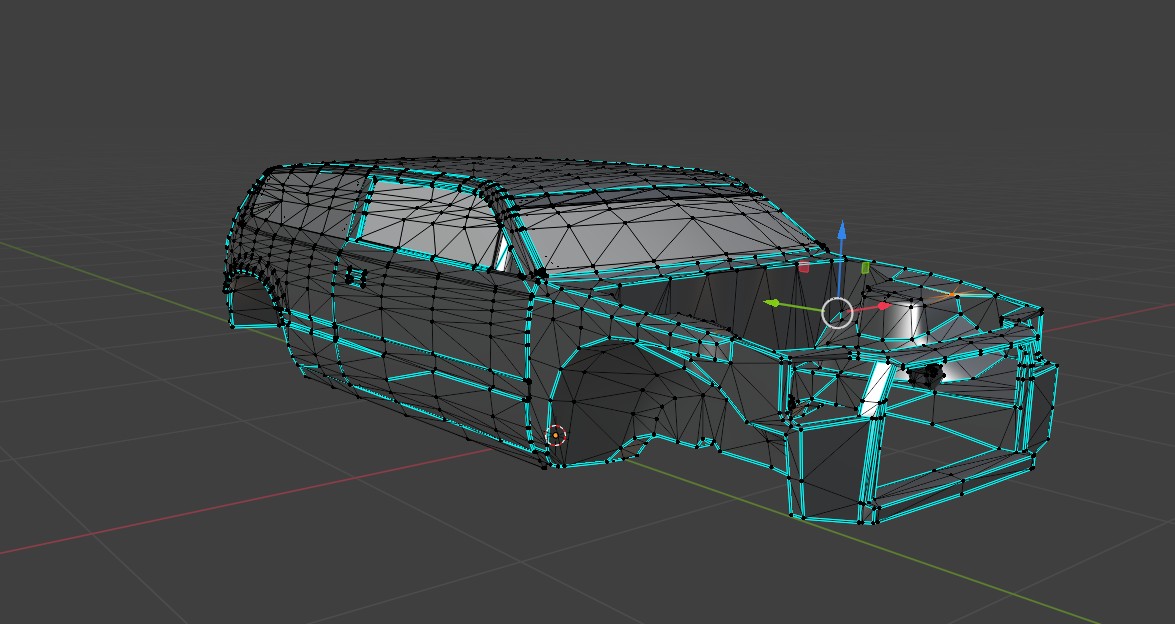Click the white free-move circle of the gizmo
Image resolution: width=1175 pixels, height=624 pixels.
pyautogui.click(x=837, y=312)
